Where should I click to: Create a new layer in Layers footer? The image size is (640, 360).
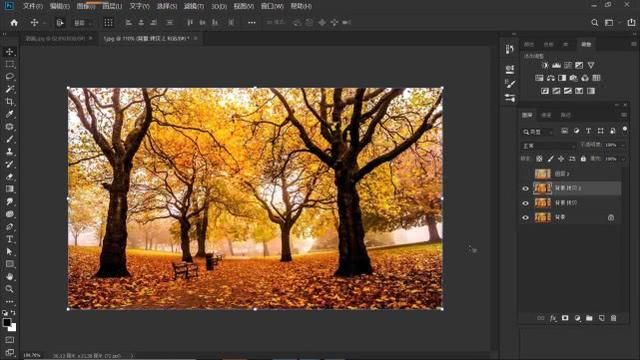pos(601,318)
